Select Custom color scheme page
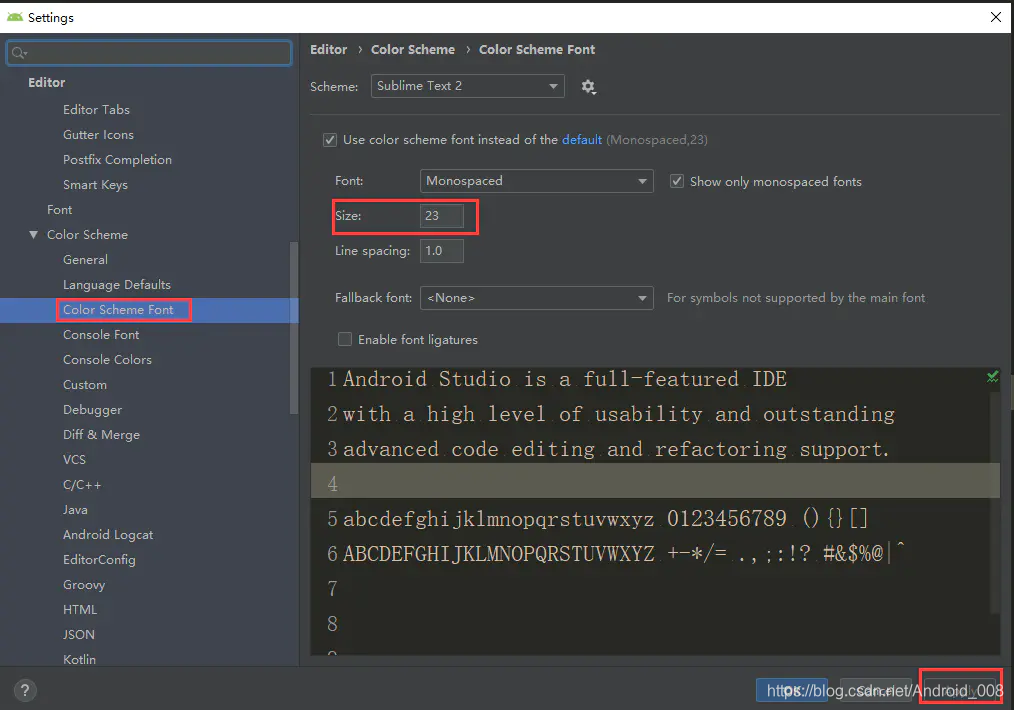Viewport: 1014px width, 710px height. (x=85, y=385)
